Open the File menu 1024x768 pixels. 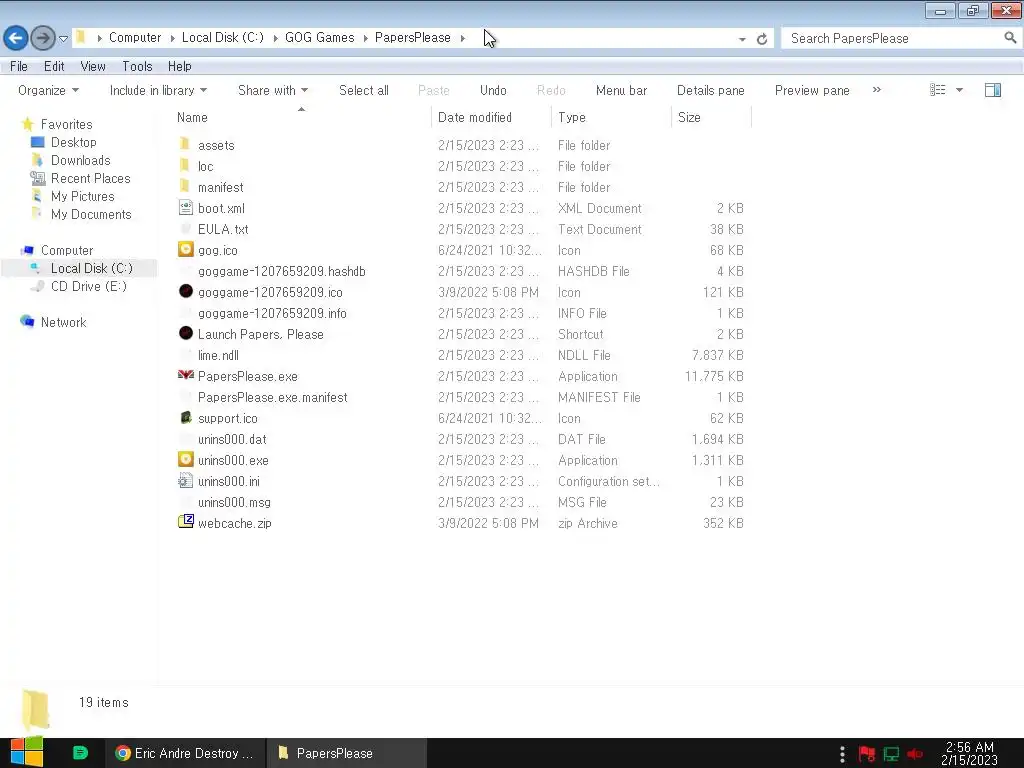click(19, 66)
